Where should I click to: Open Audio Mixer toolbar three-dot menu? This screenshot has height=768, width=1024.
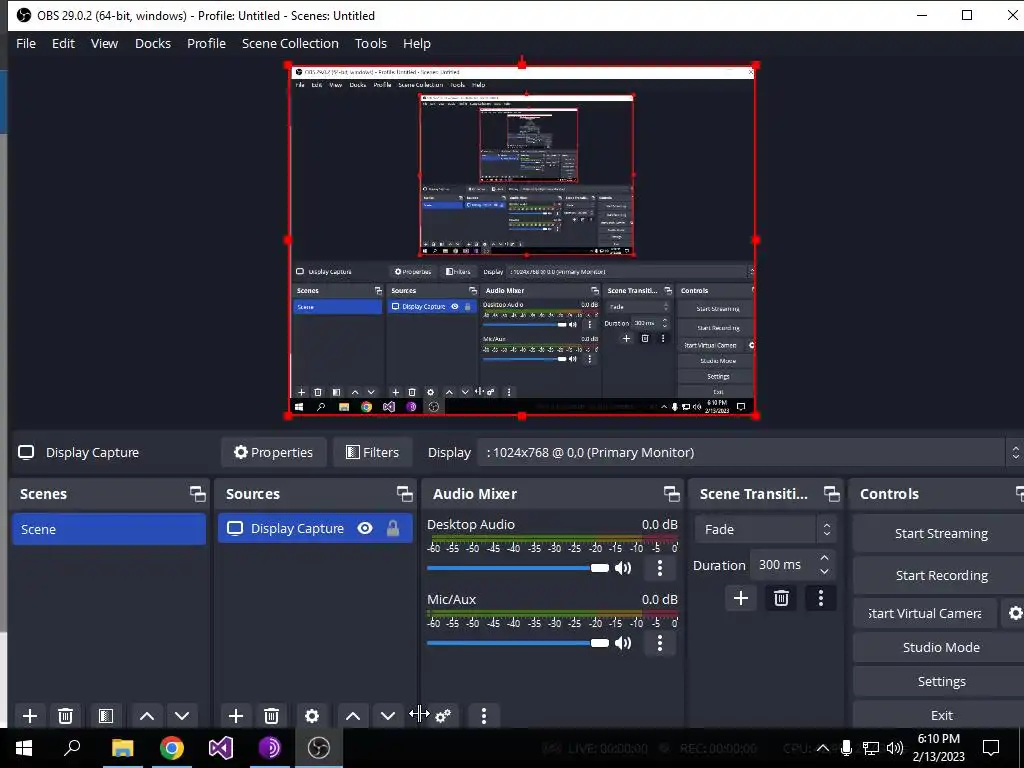[x=484, y=716]
